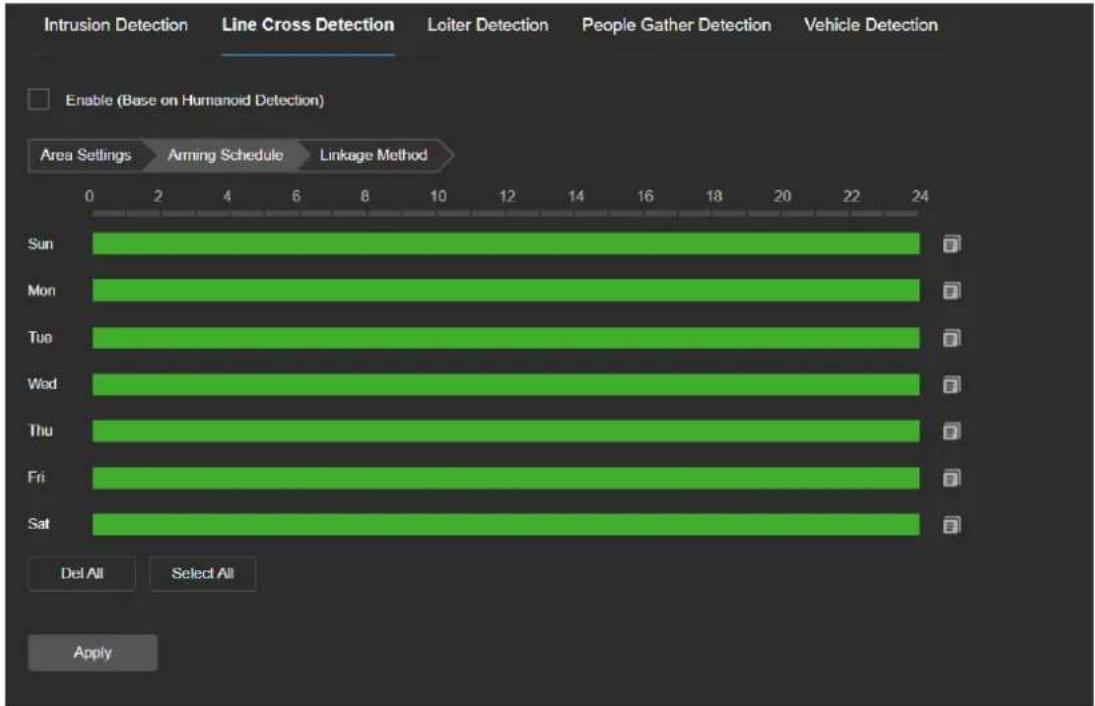This screenshot has height=706, width=1095.
Task: Click the 'Wed' day label
Action: point(42,384)
